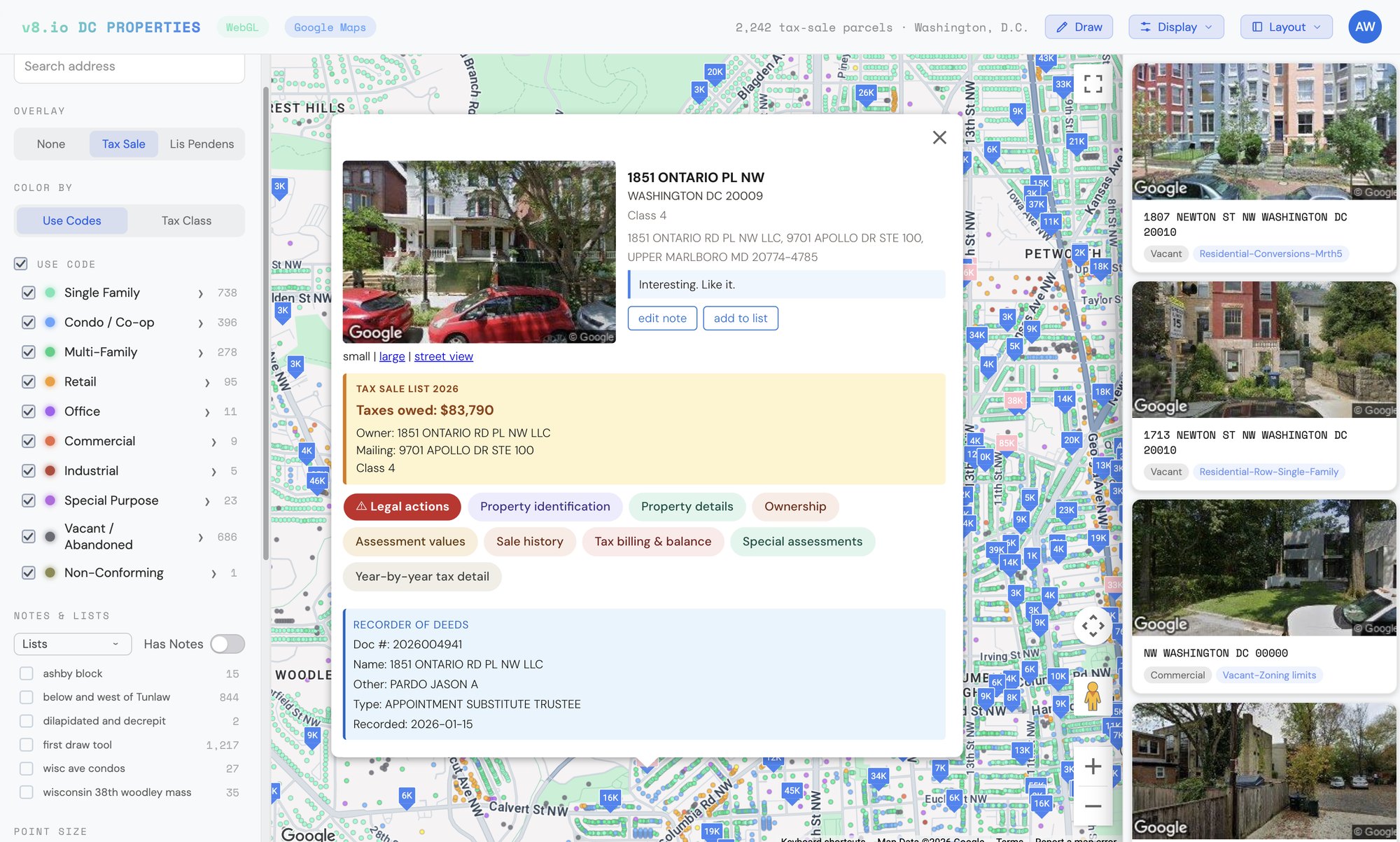Uncheck the Single Family checkbox
Viewport: 1400px width, 842px height.
[x=29, y=293]
